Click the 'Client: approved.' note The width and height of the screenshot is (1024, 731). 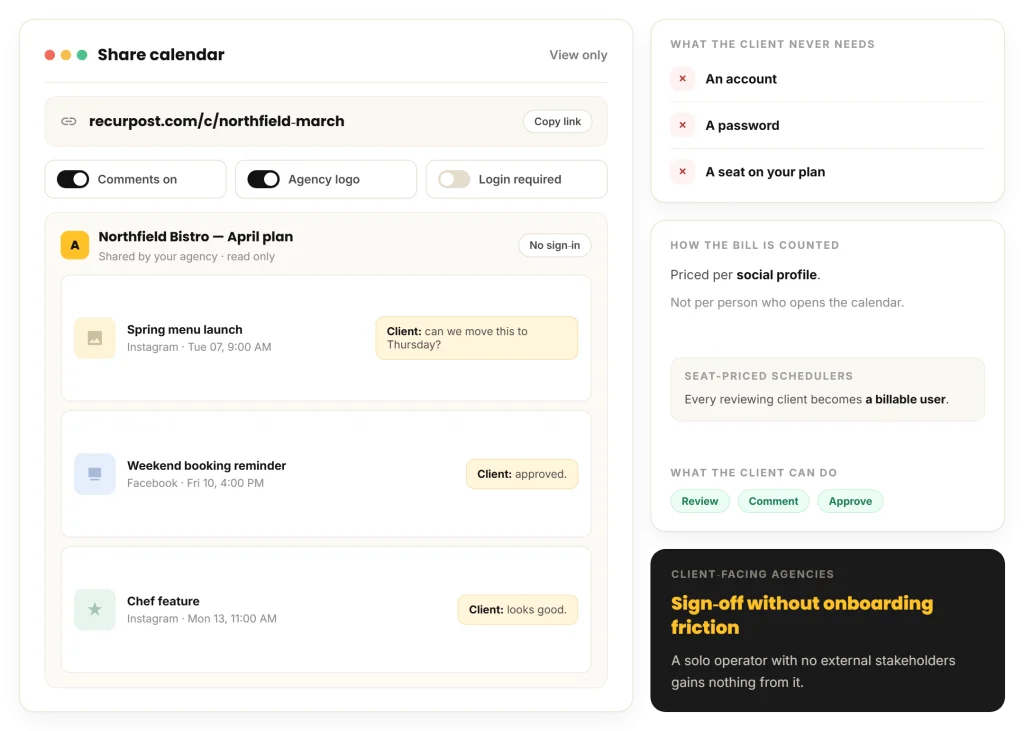point(522,474)
